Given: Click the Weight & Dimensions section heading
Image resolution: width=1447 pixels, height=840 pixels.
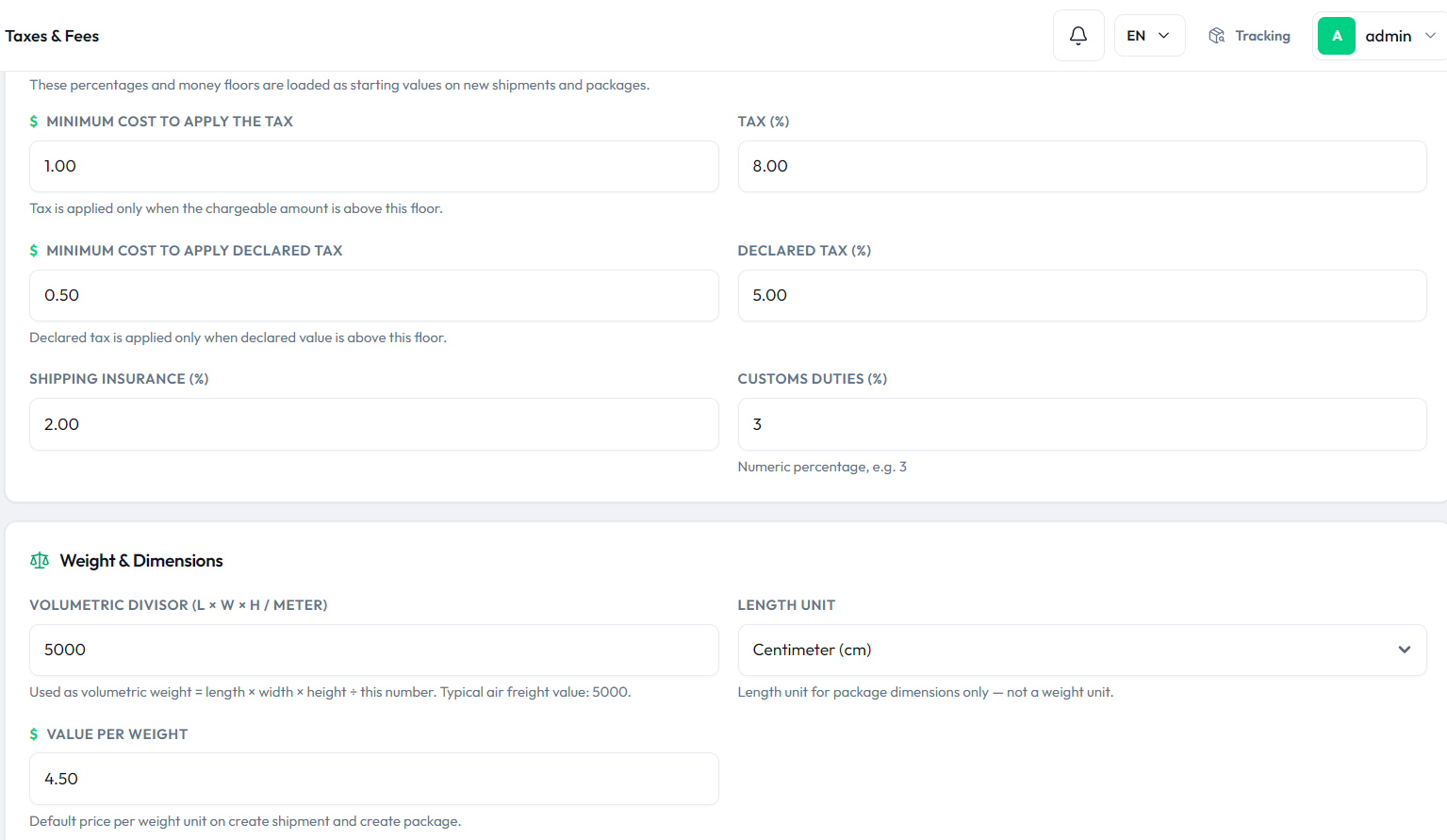Looking at the screenshot, I should click(141, 561).
